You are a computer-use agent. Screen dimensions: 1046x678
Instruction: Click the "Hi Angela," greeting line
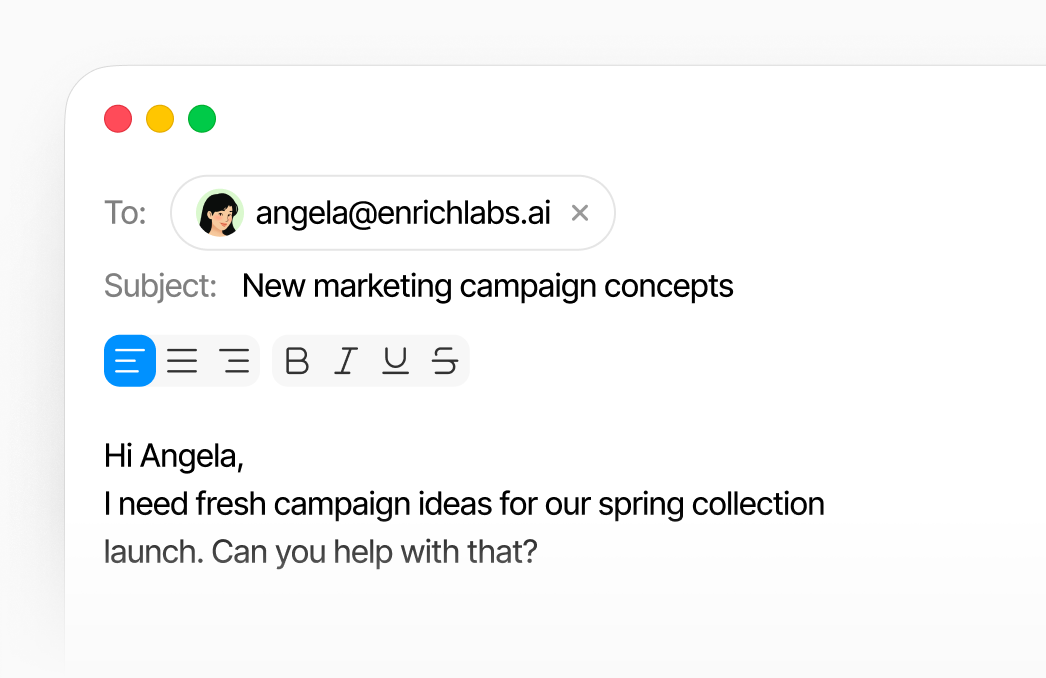click(x=174, y=456)
